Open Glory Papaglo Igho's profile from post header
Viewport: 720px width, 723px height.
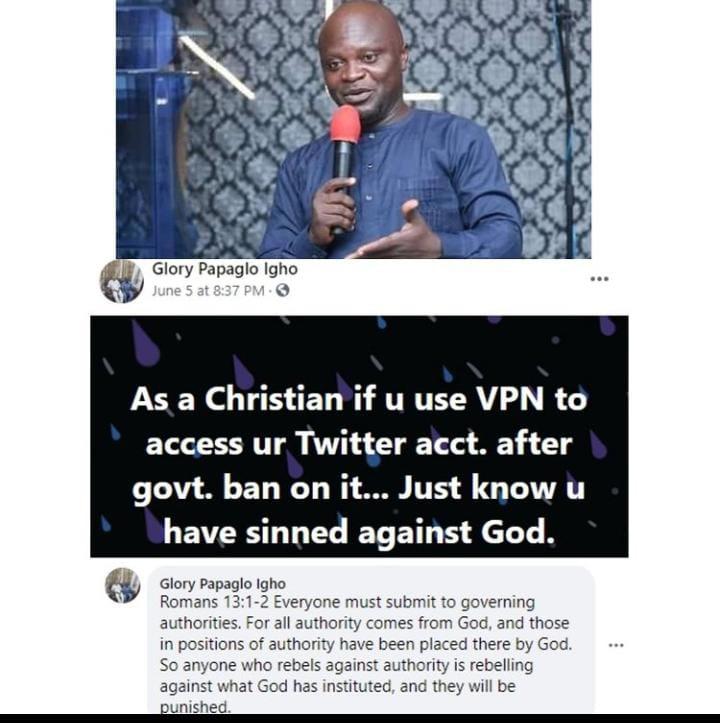tap(225, 269)
